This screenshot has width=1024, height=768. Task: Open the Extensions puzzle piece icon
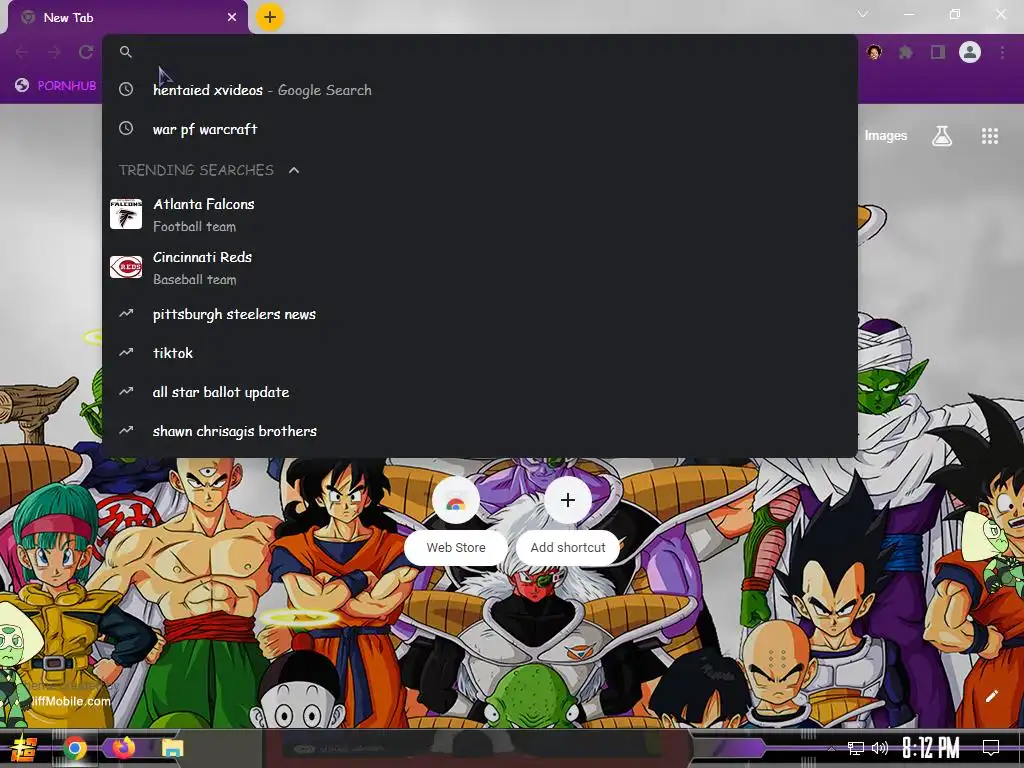[906, 52]
